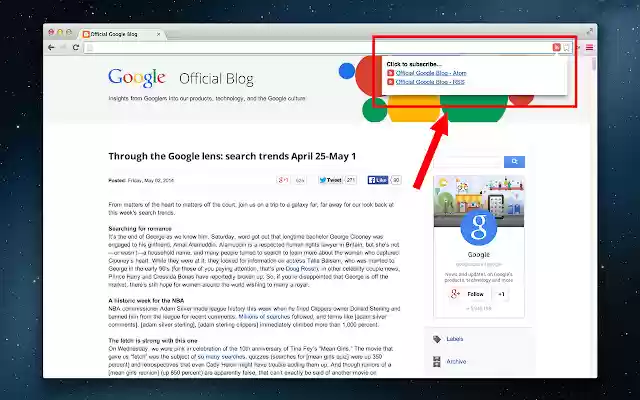Click the Google logo on the blog header
Viewport: 640px width, 400px height.
tap(137, 78)
